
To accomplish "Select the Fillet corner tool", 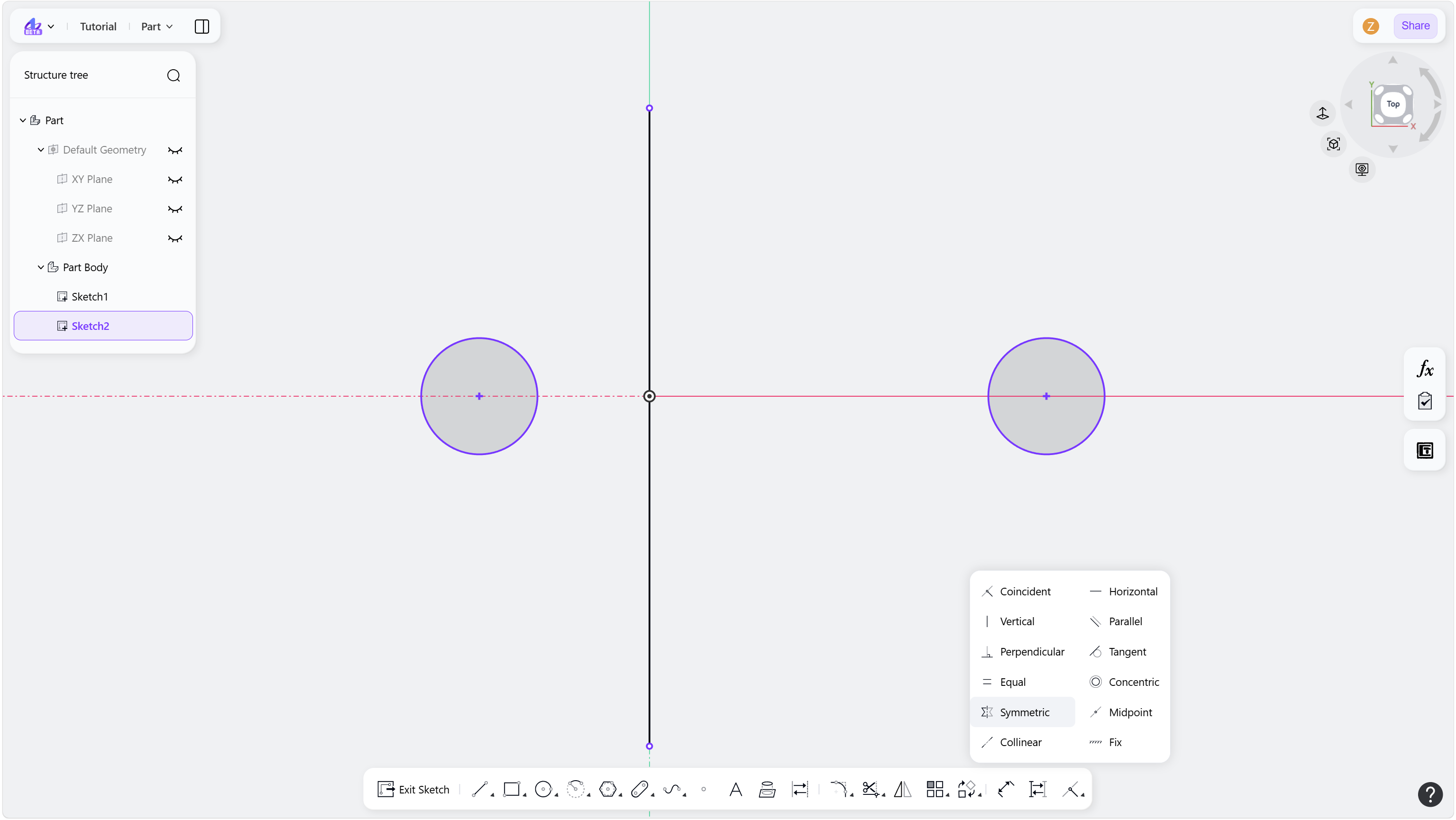I will pos(839,789).
